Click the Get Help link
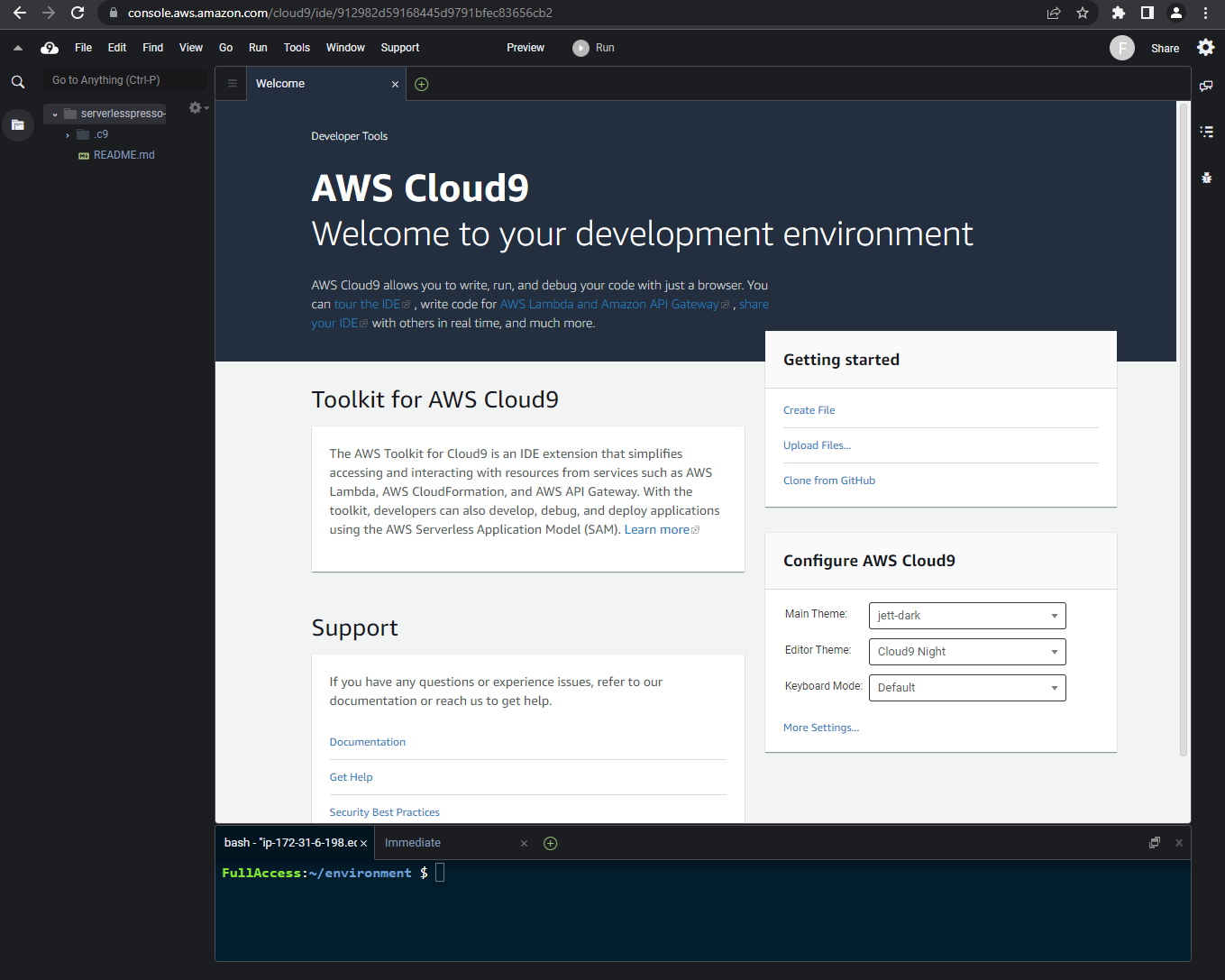1225x980 pixels. pyautogui.click(x=351, y=777)
